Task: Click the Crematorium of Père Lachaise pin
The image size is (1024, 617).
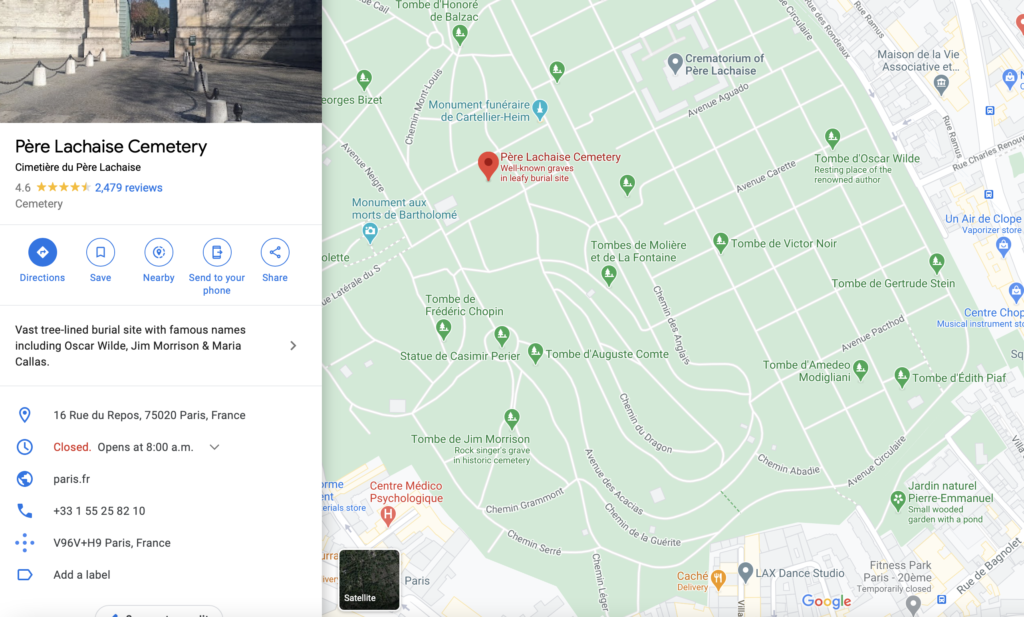Action: 675,64
